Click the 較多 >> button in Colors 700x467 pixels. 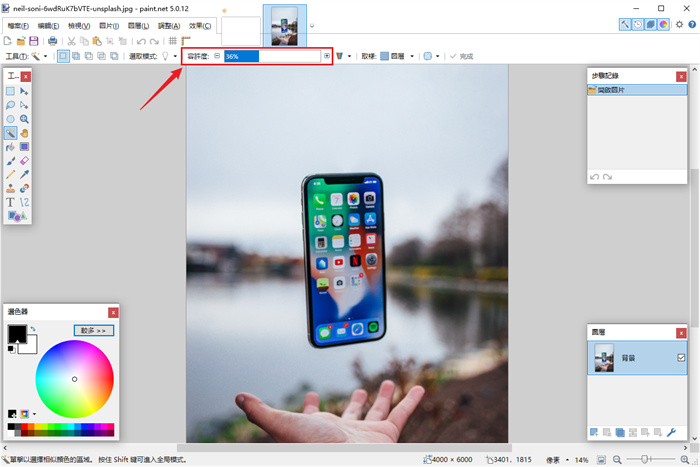pos(94,329)
